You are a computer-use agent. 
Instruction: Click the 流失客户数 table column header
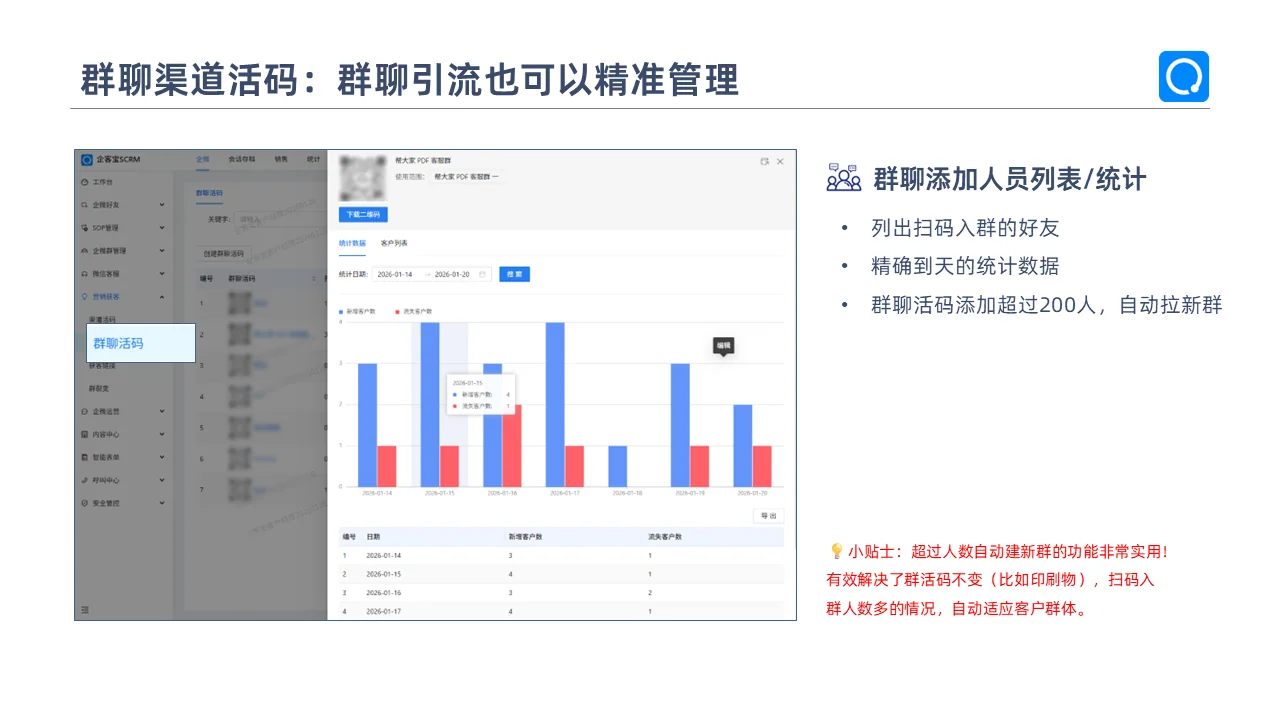[665, 537]
